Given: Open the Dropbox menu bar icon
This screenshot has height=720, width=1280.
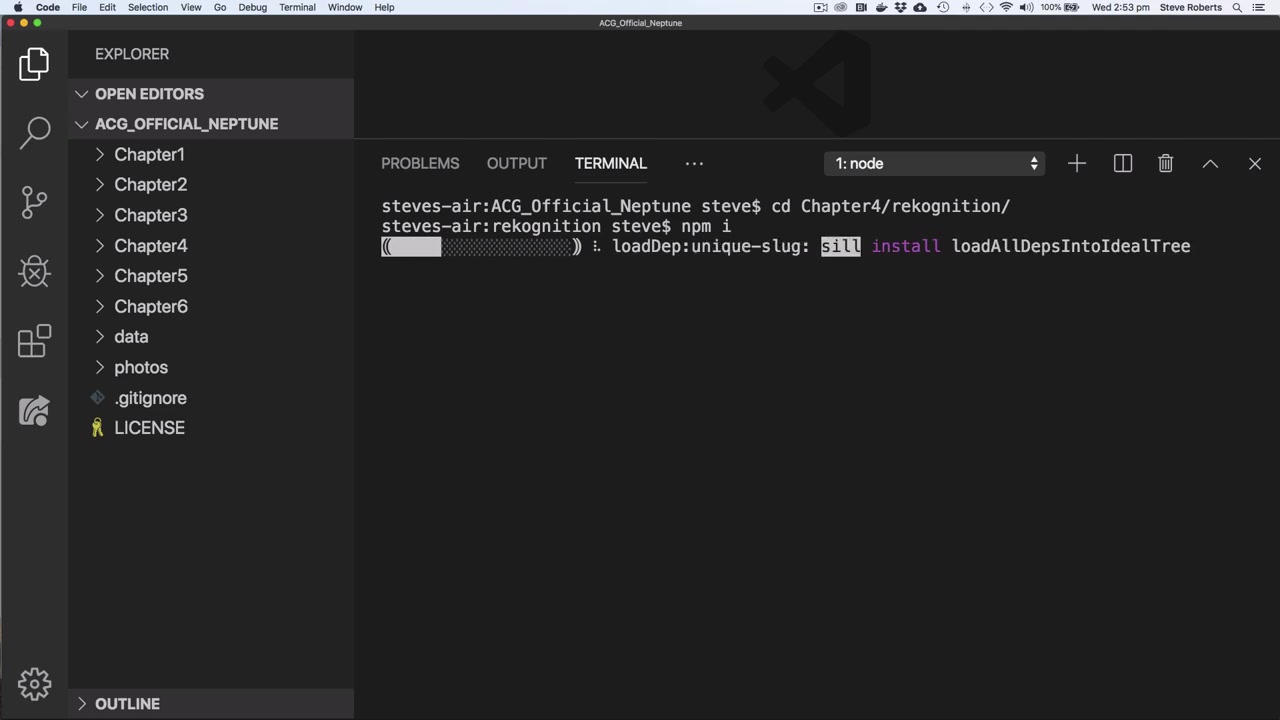Looking at the screenshot, I should 900,7.
